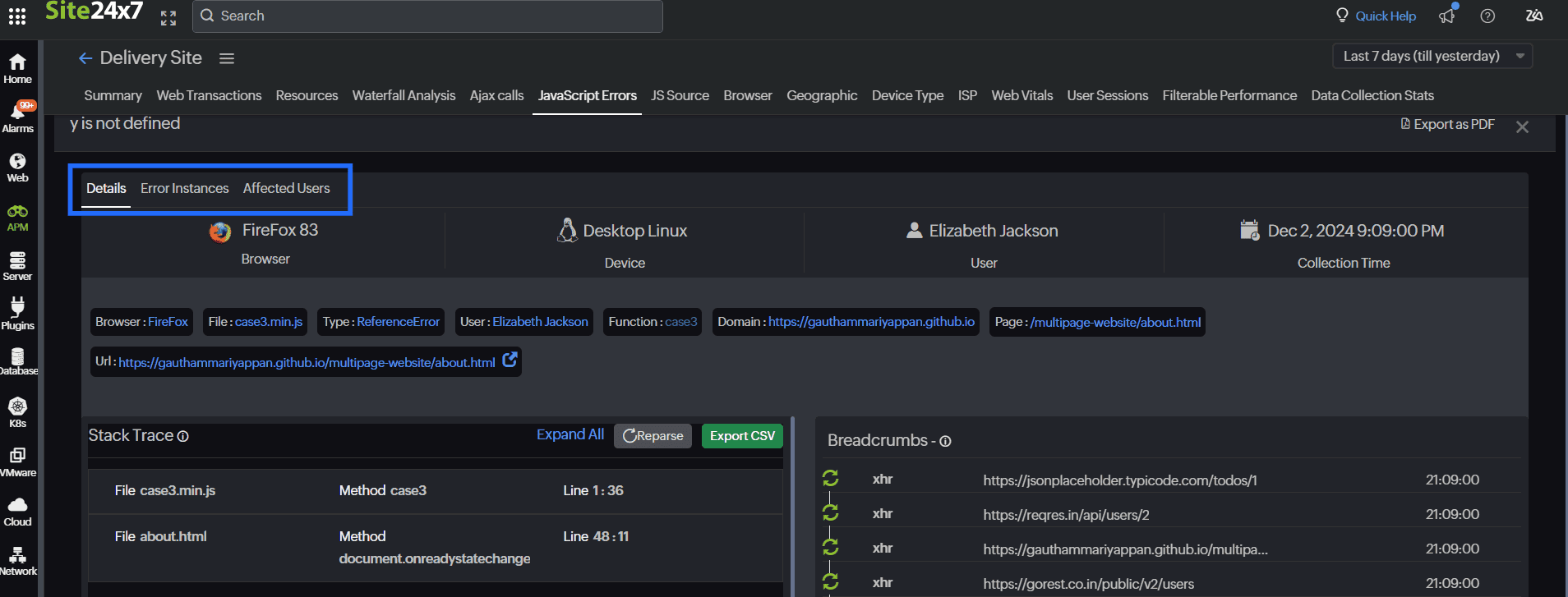Open Plugins section in sidebar

[17, 314]
